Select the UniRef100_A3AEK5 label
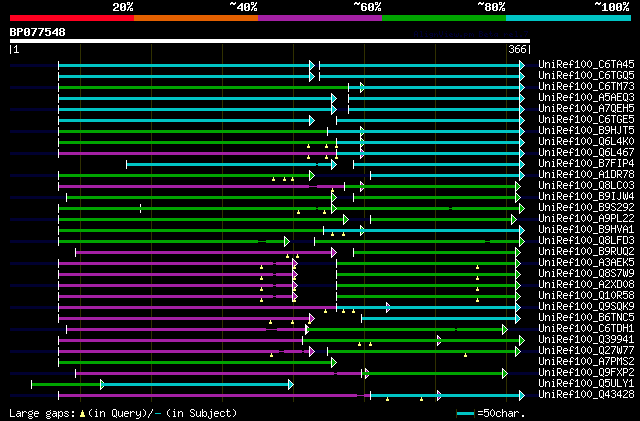Screen dimensions: 640x421 586,263
